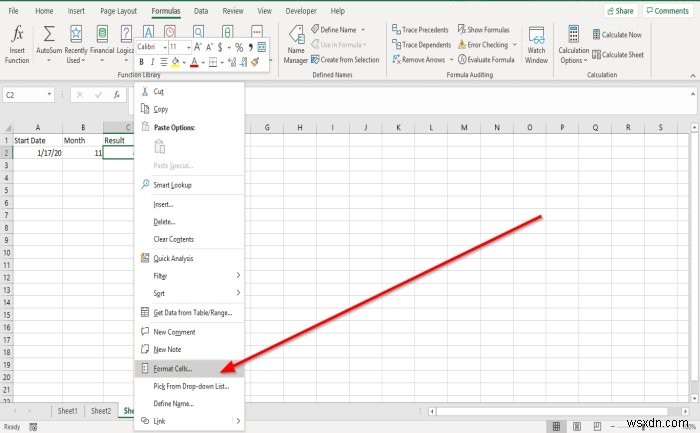Screen dimensions: 700x433
Task: Switch to the Data tab
Action: (x=200, y=11)
